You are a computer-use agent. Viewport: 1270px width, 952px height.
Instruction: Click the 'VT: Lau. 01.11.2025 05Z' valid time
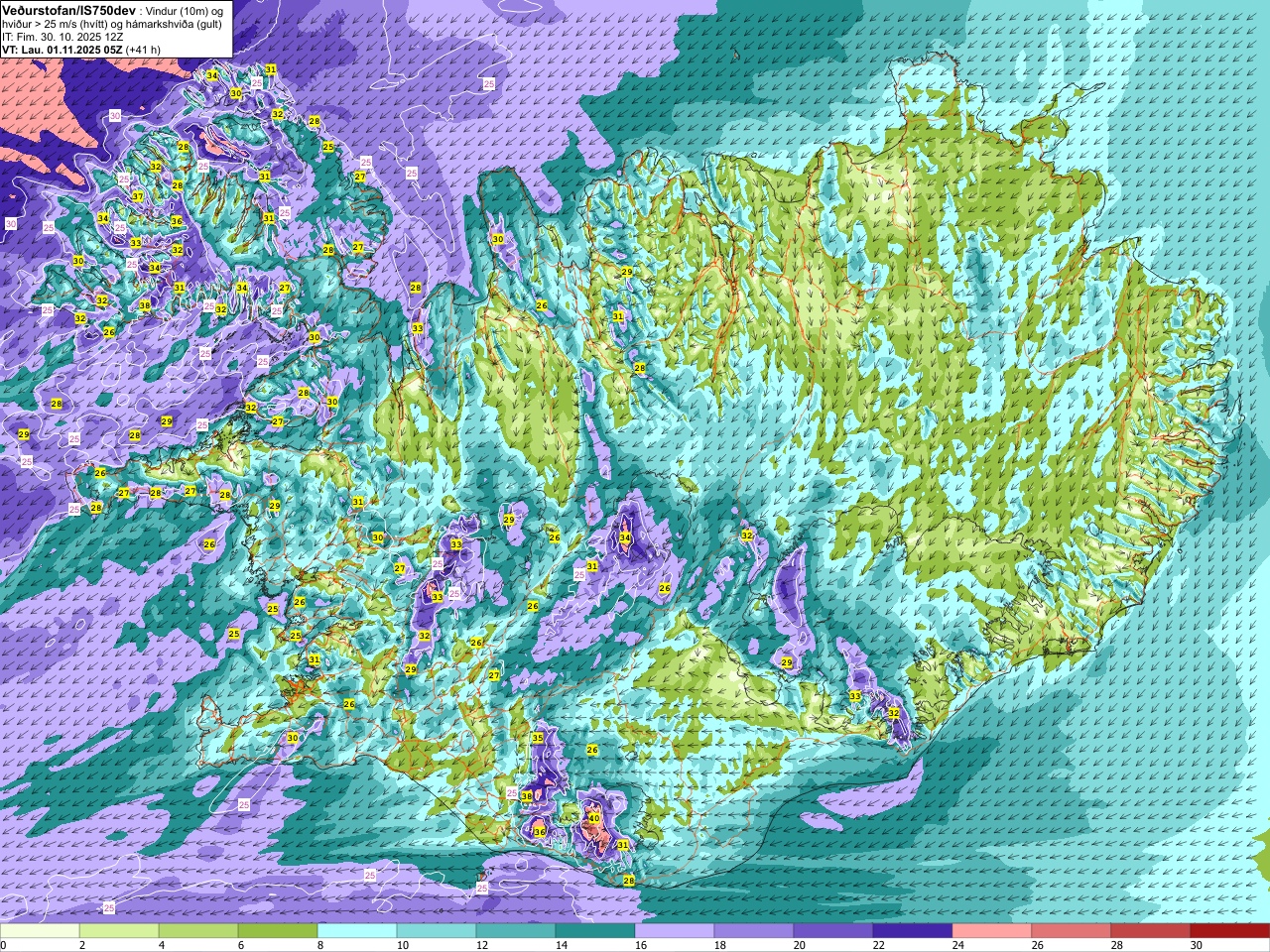(62, 50)
